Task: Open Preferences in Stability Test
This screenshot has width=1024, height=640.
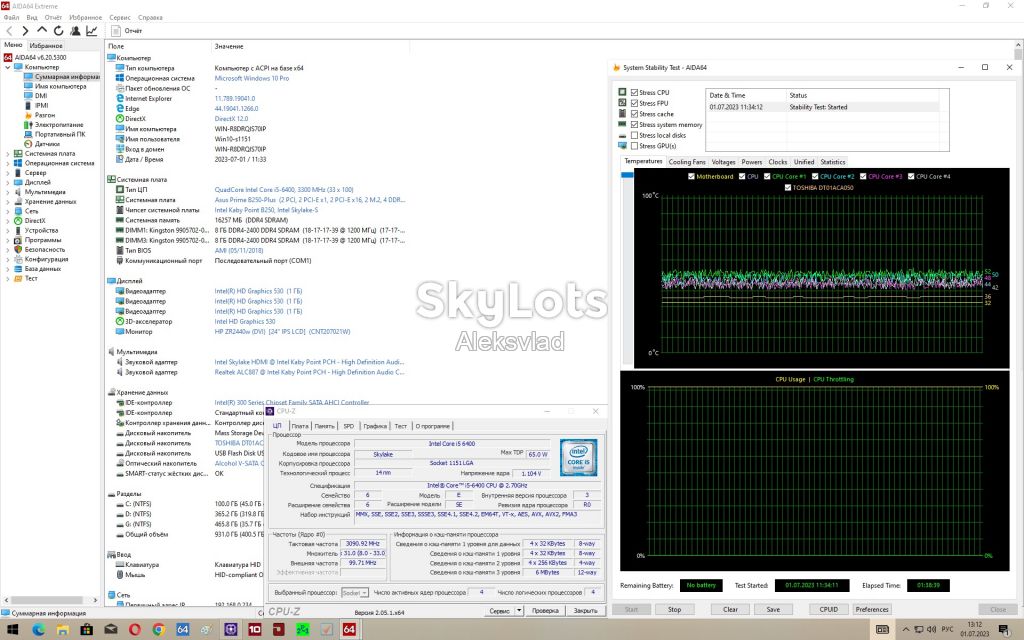Action: [872, 609]
